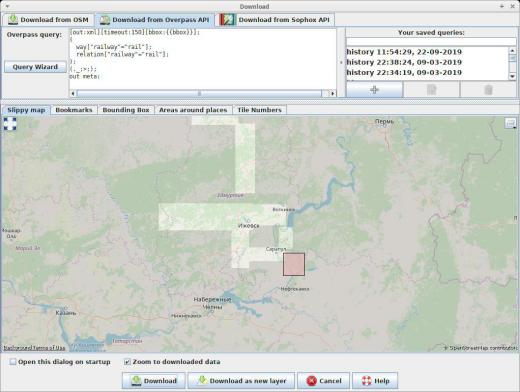
Task: Click saved queries list up arrow
Action: coord(513,50)
